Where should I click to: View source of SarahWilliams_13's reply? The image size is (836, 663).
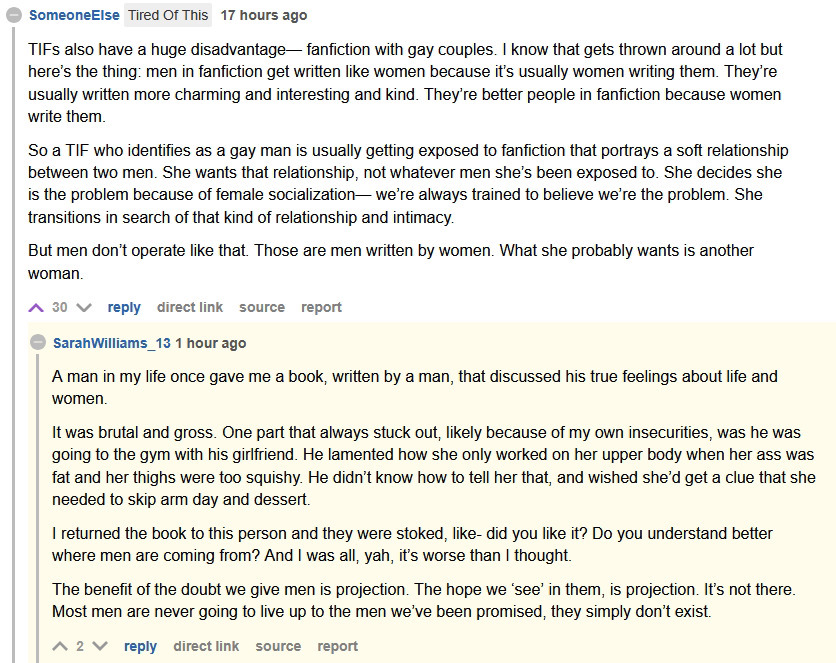coord(278,646)
